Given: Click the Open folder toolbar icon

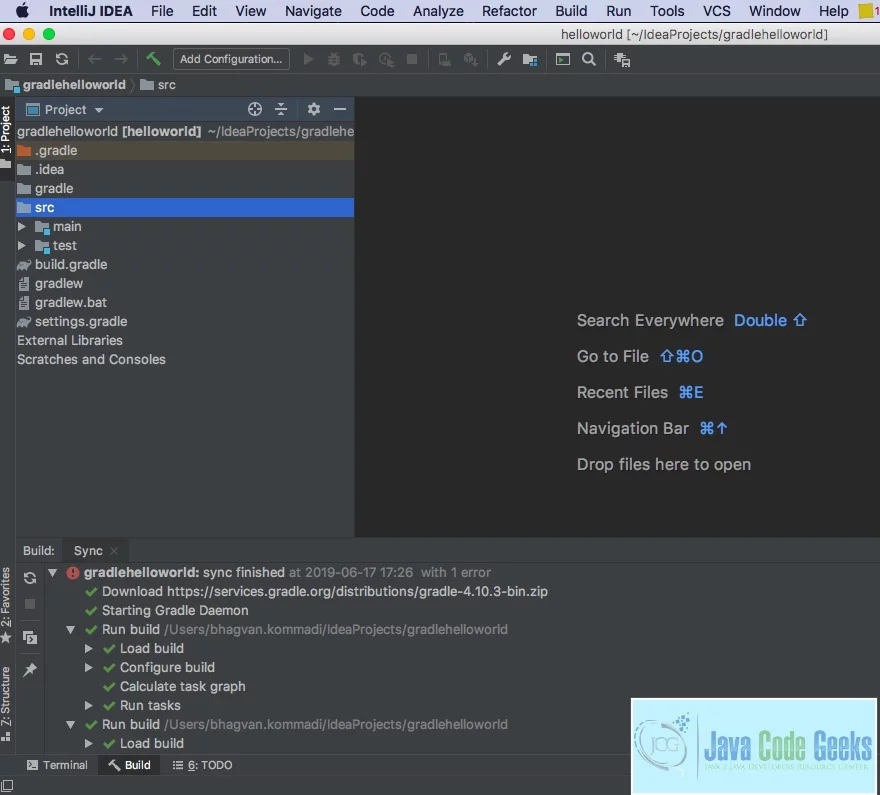Looking at the screenshot, I should tap(11, 59).
